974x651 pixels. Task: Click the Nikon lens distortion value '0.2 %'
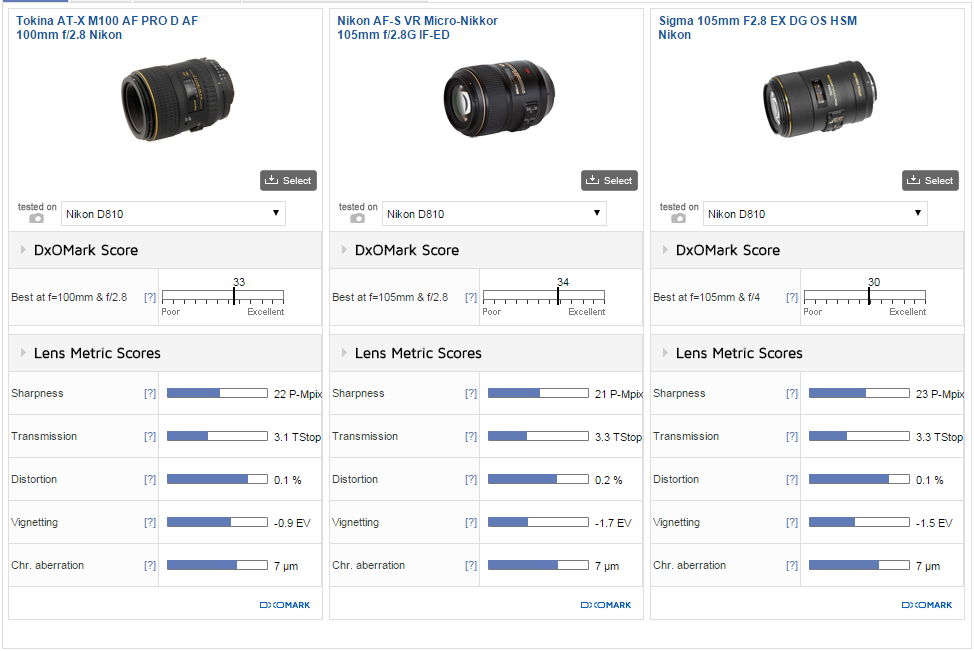coord(608,480)
